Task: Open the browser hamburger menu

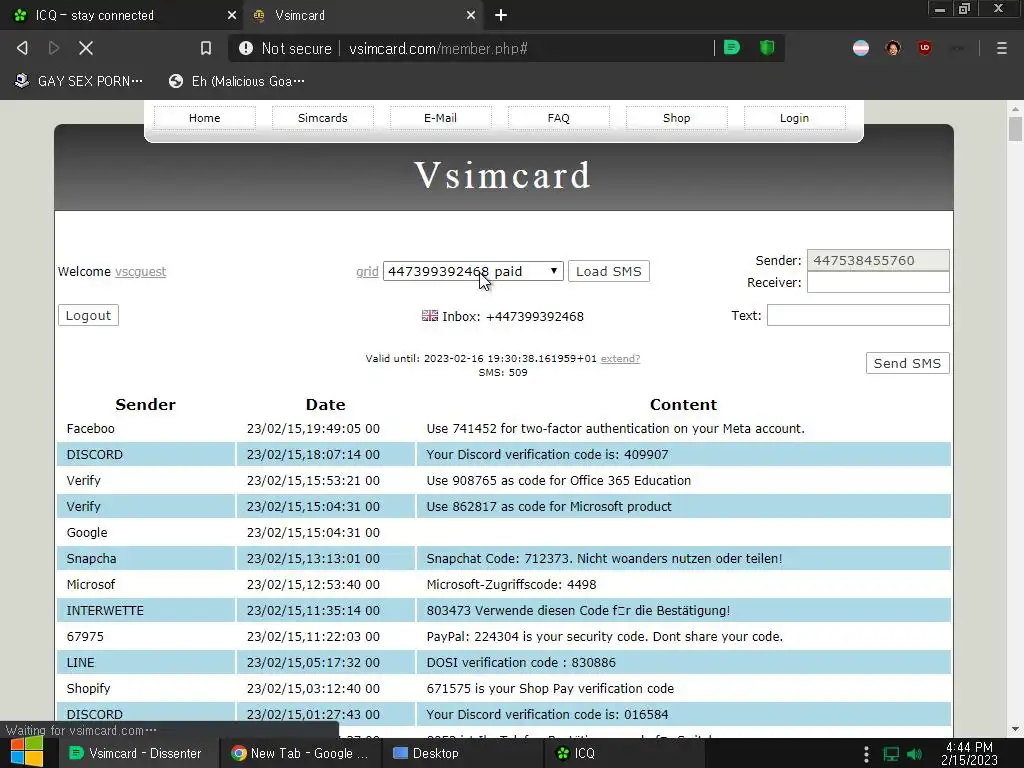Action: tap(1001, 48)
